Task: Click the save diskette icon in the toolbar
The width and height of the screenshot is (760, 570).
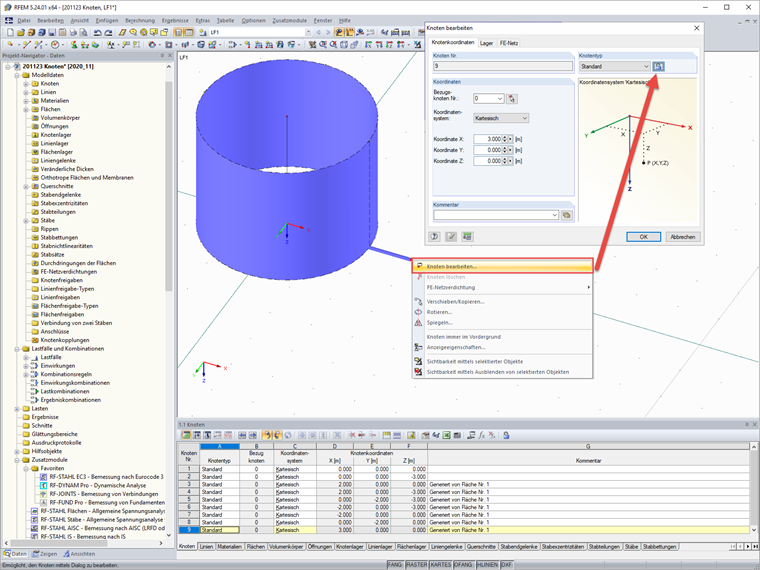Action: tap(52, 32)
